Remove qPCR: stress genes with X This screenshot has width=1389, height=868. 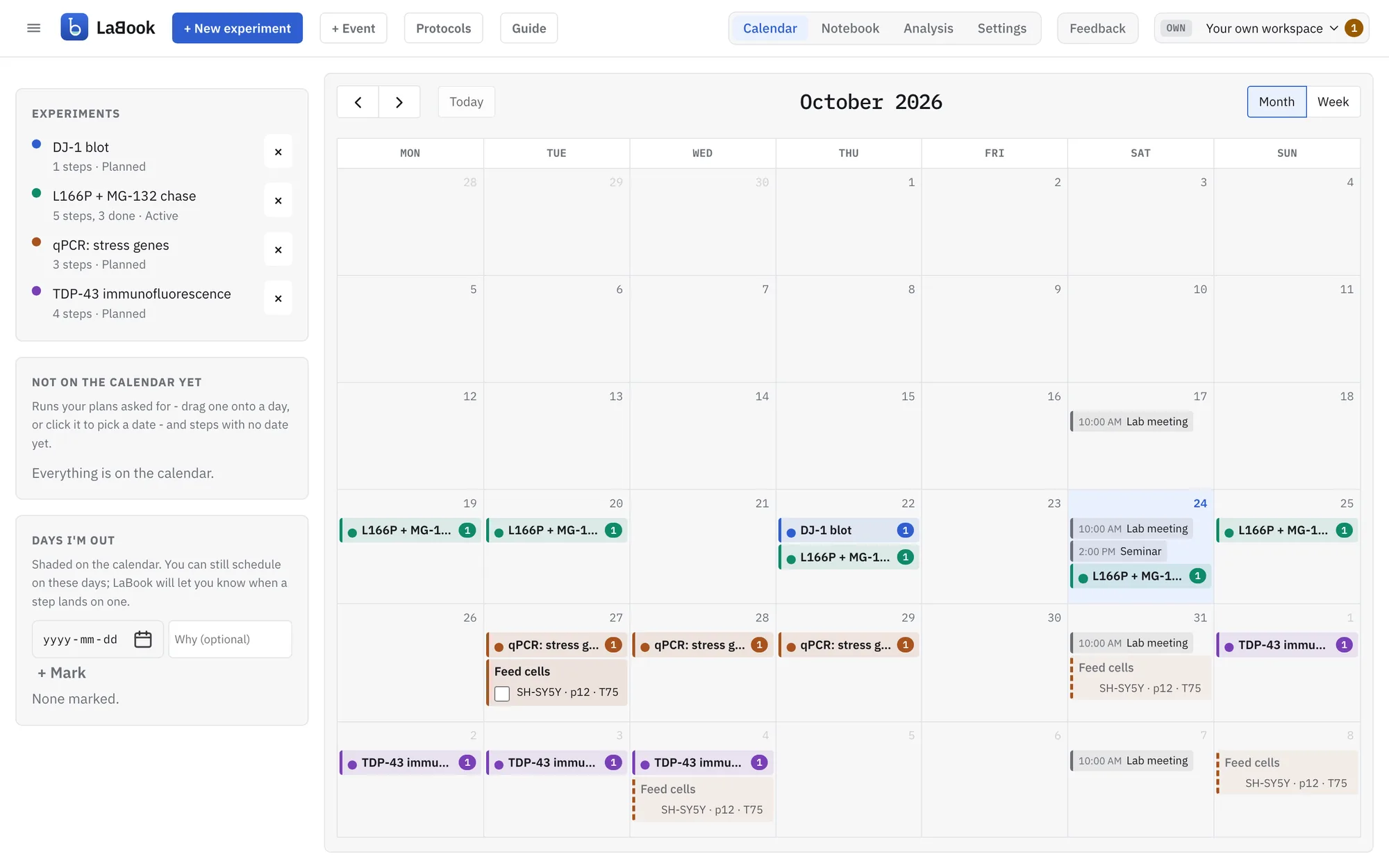278,250
